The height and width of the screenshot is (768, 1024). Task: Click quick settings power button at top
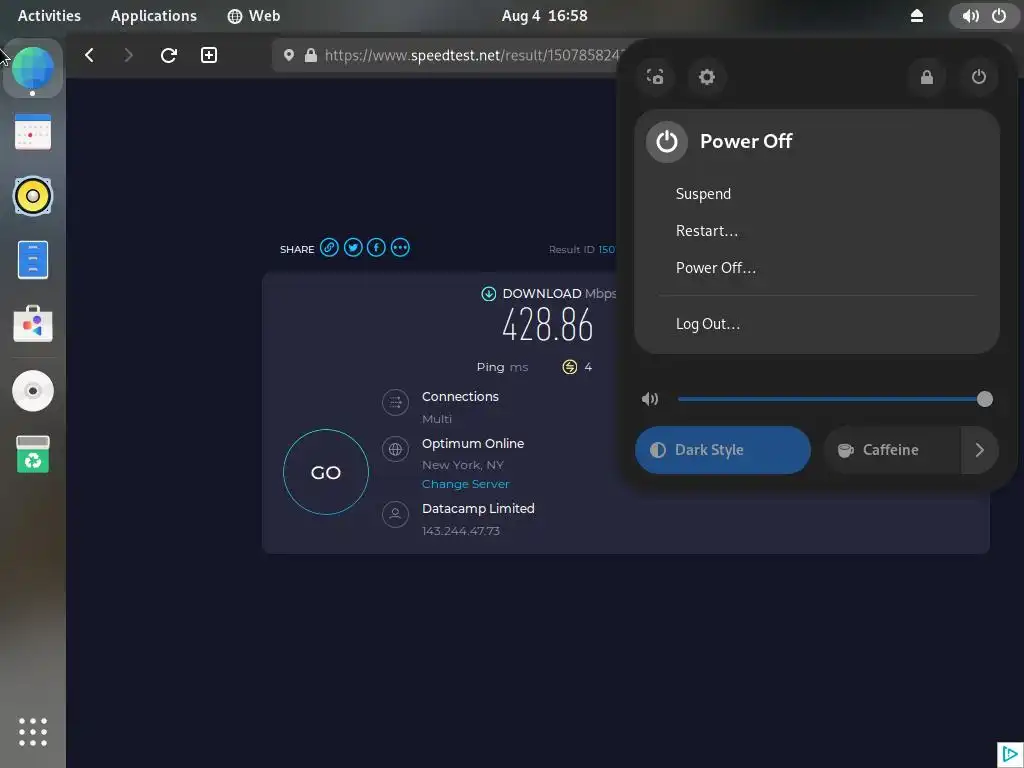pyautogui.click(x=978, y=77)
